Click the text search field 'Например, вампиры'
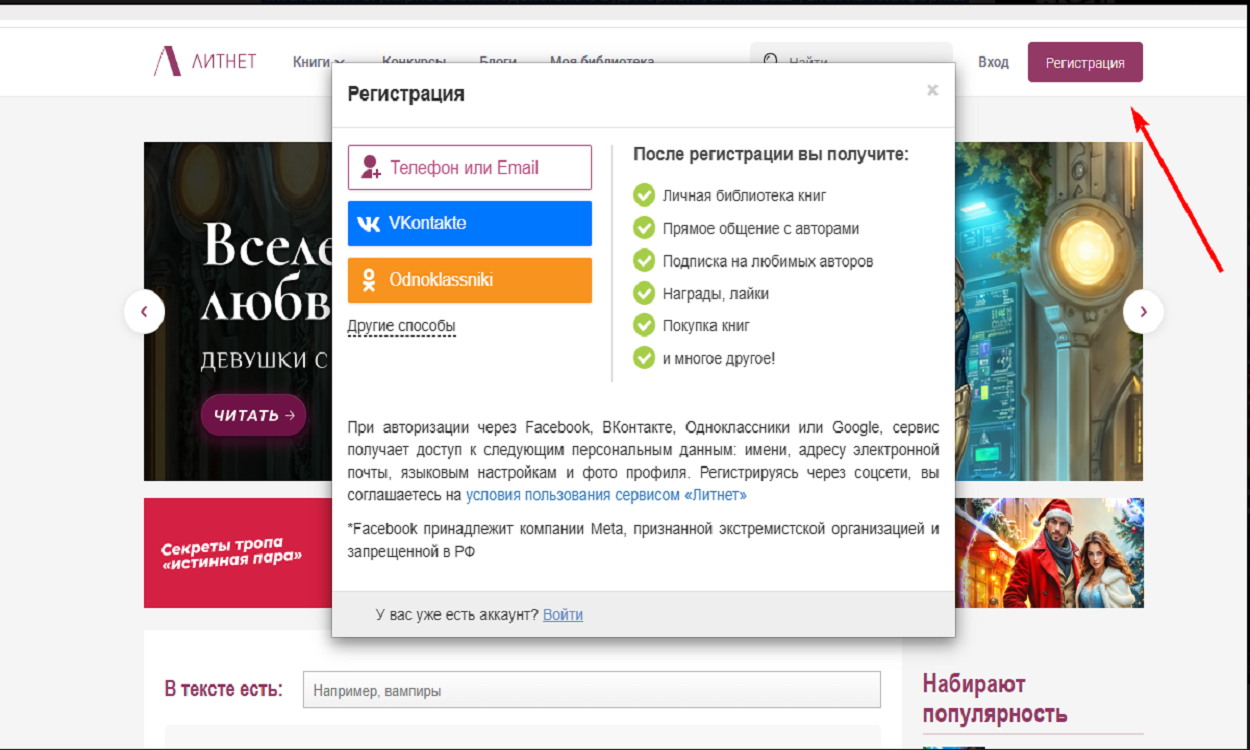1250x750 pixels. click(x=591, y=690)
